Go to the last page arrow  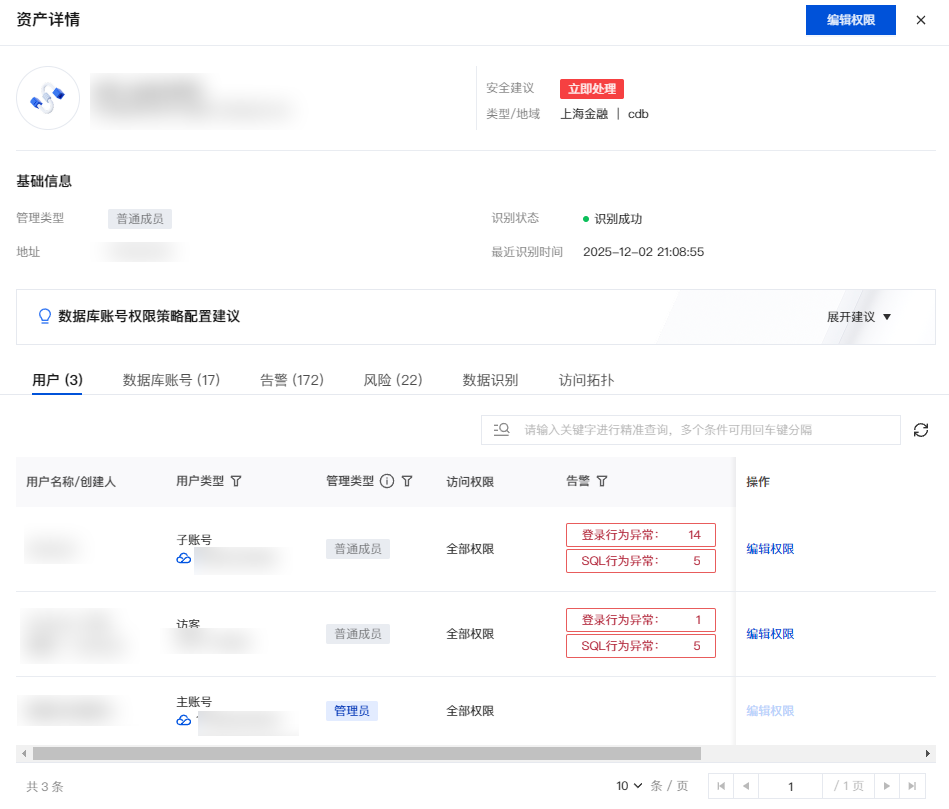pyautogui.click(x=911, y=786)
